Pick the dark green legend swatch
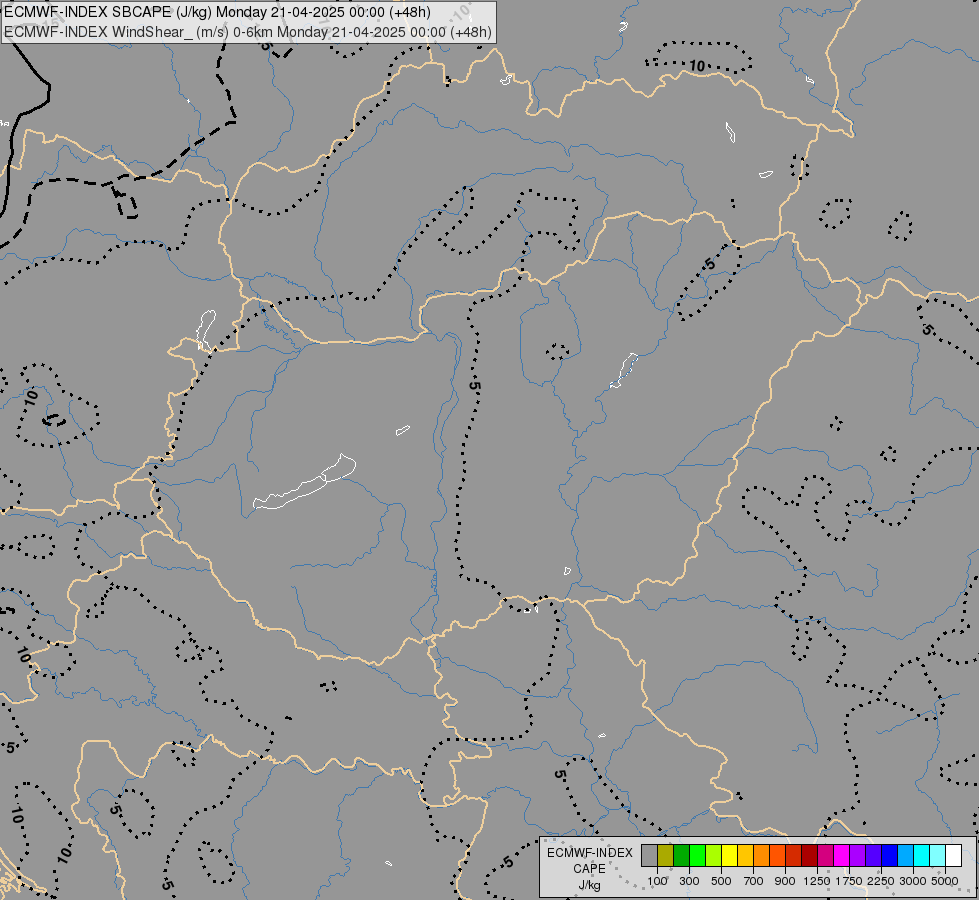Viewport: 979px width, 900px height. coord(681,856)
